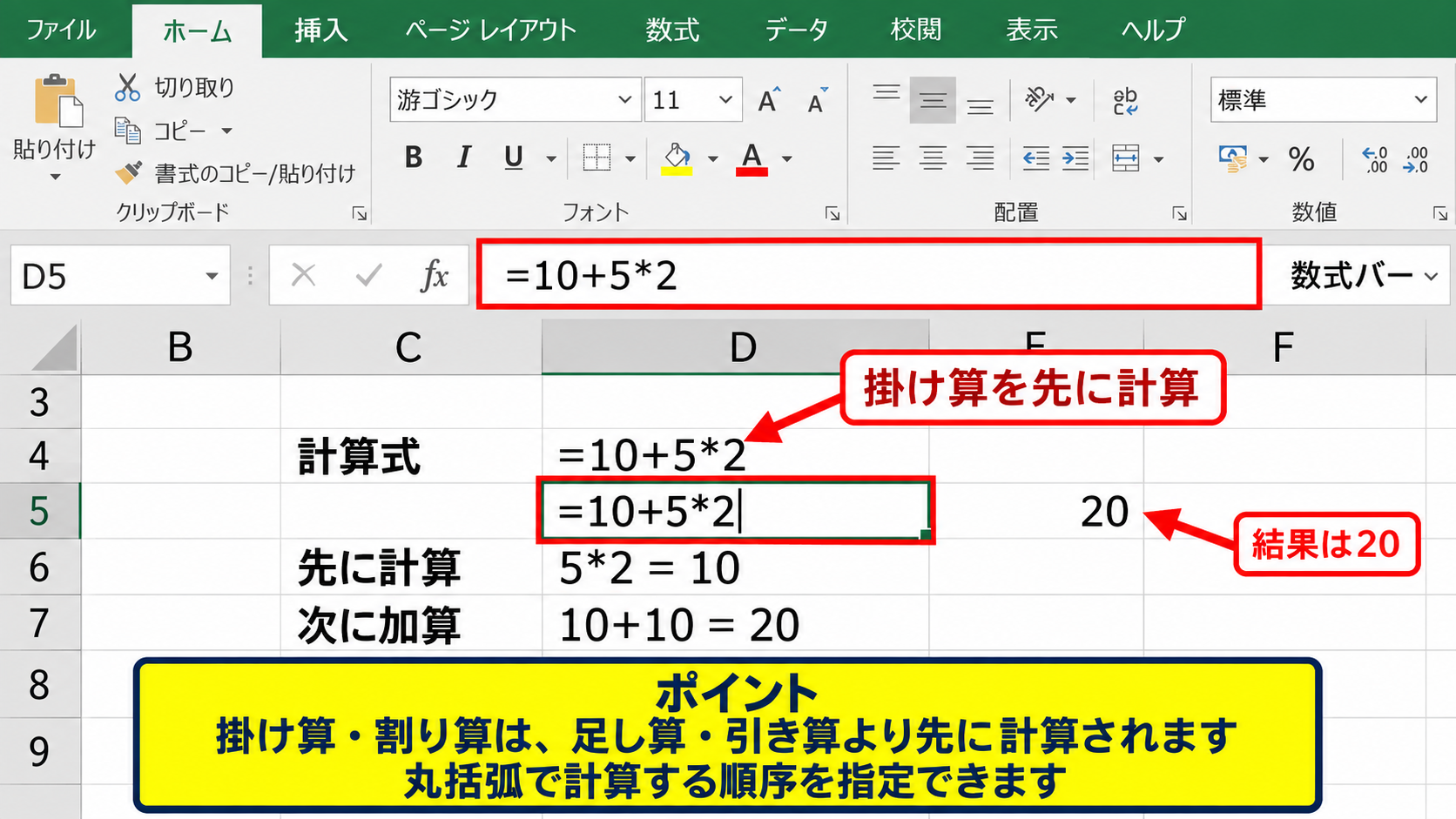Click the Copy (コピー) icon
The image size is (1456, 819).
click(x=128, y=131)
